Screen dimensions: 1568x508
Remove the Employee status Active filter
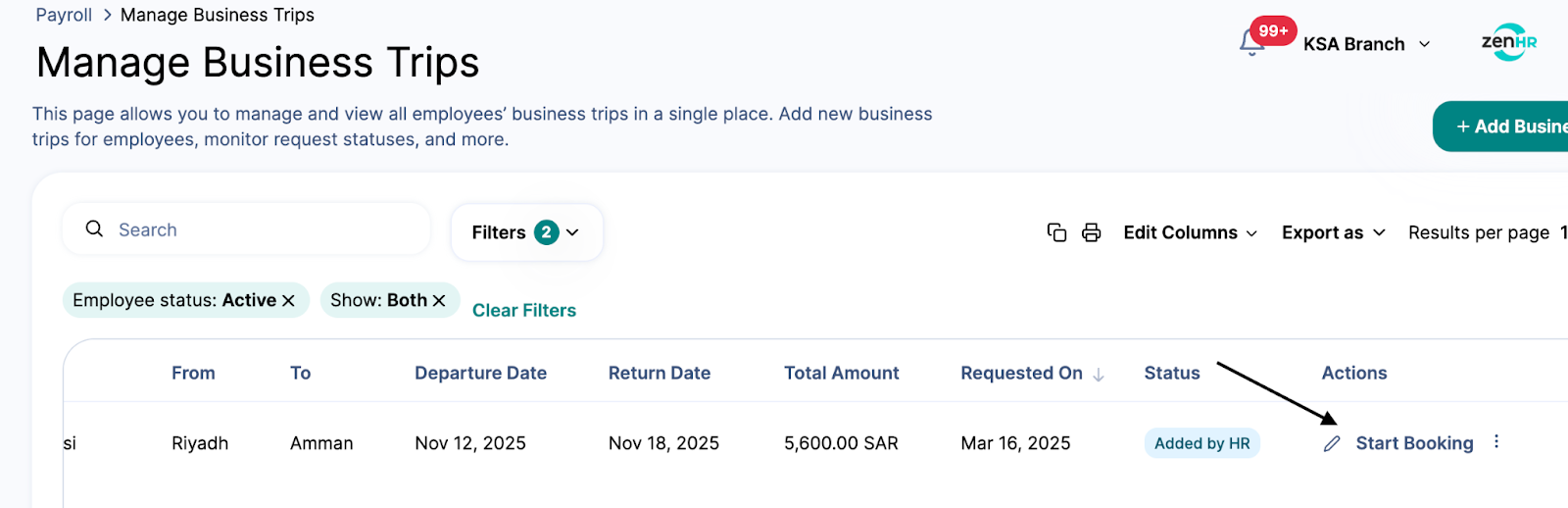point(288,300)
